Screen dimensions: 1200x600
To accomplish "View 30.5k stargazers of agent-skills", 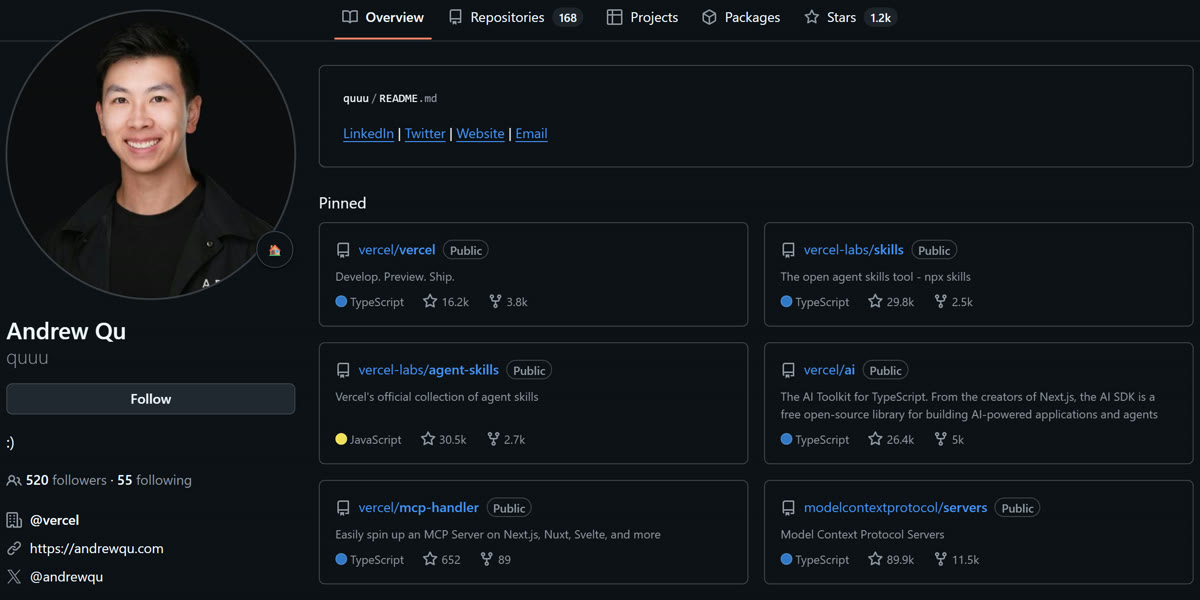I will [444, 440].
